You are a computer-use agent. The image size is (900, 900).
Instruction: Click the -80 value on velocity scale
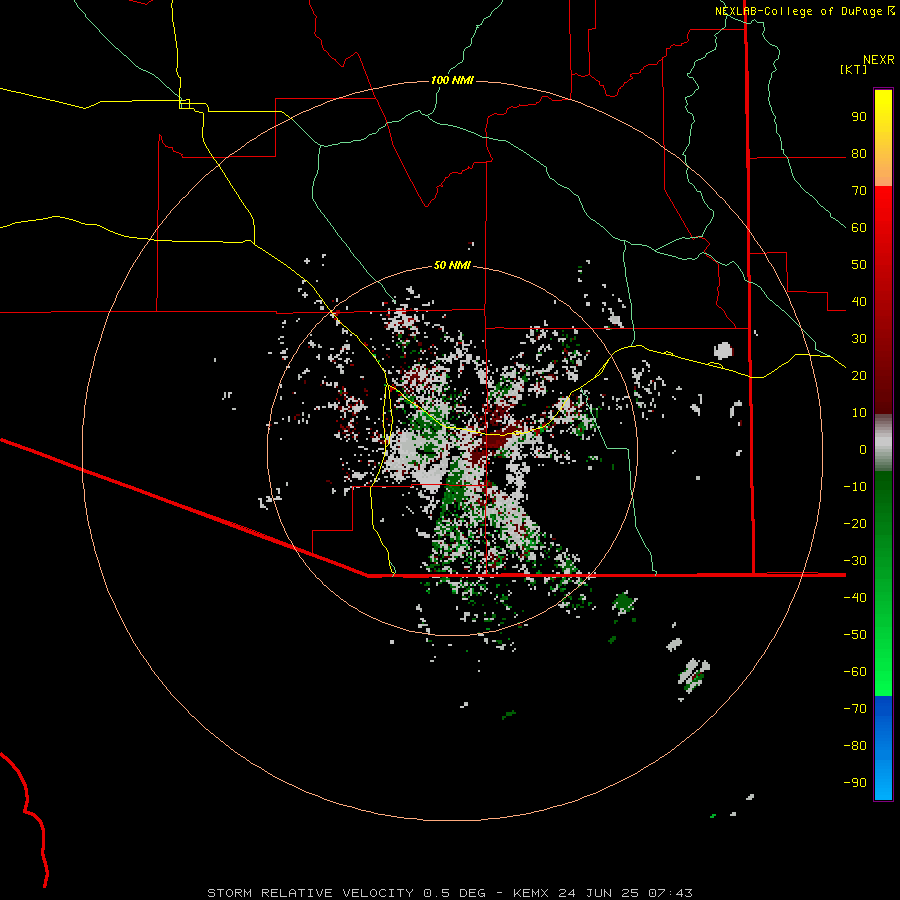pos(855,746)
